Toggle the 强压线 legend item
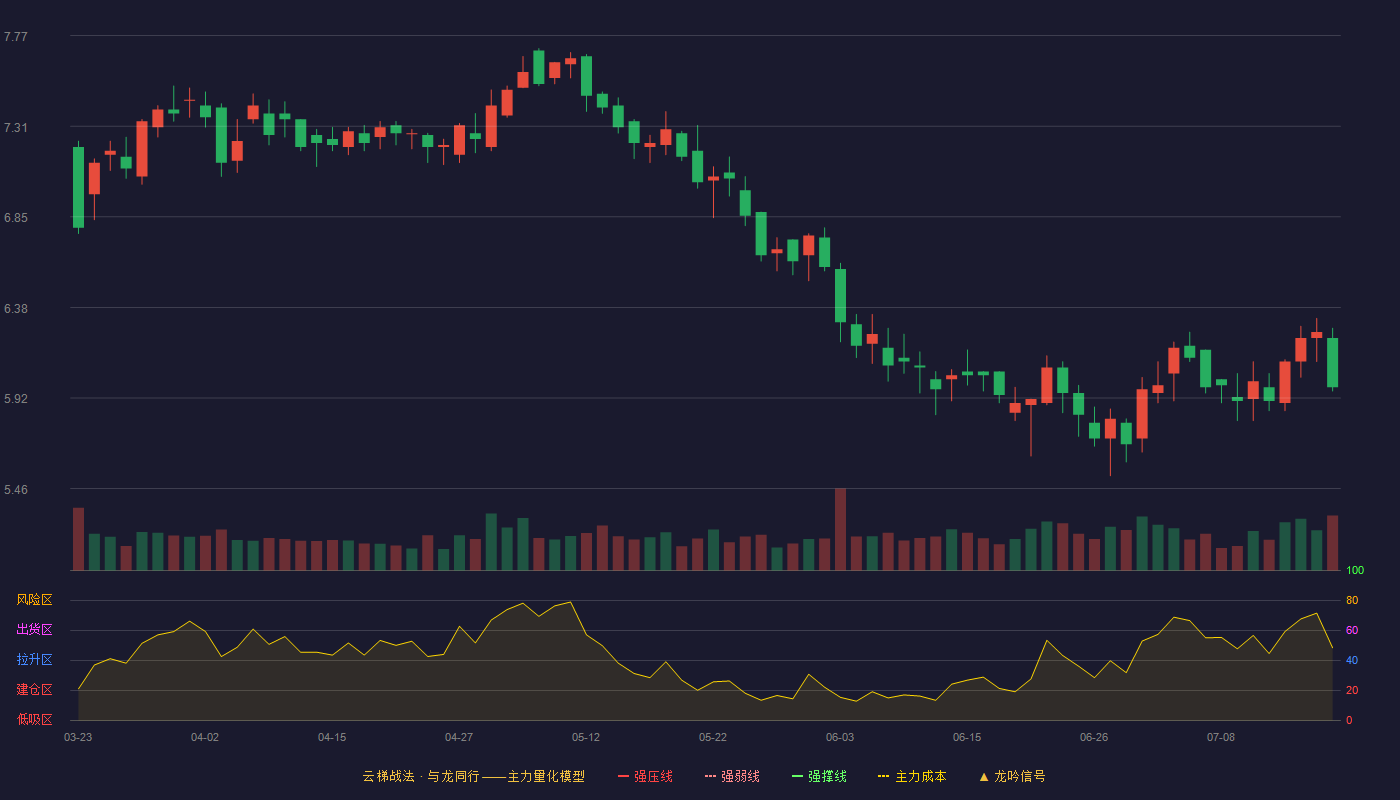Viewport: 1400px width, 800px height. [x=645, y=776]
